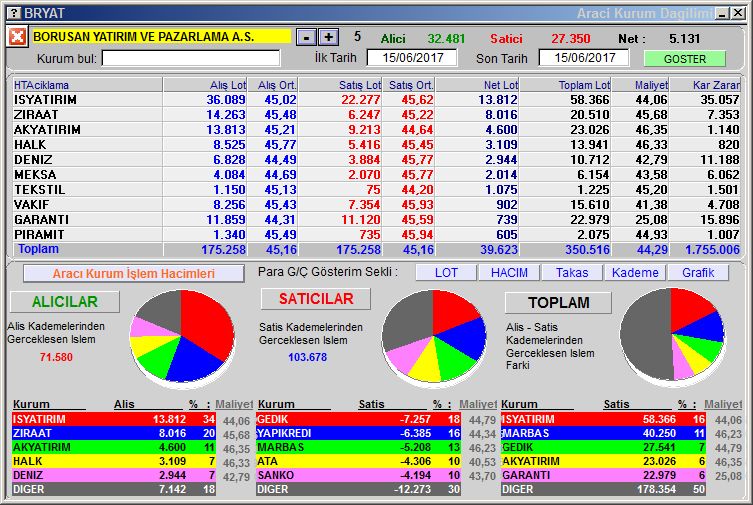This screenshot has width=753, height=505.
Task: Click the Aracı Kurum İşlem Hacimleri button
Action: [134, 274]
